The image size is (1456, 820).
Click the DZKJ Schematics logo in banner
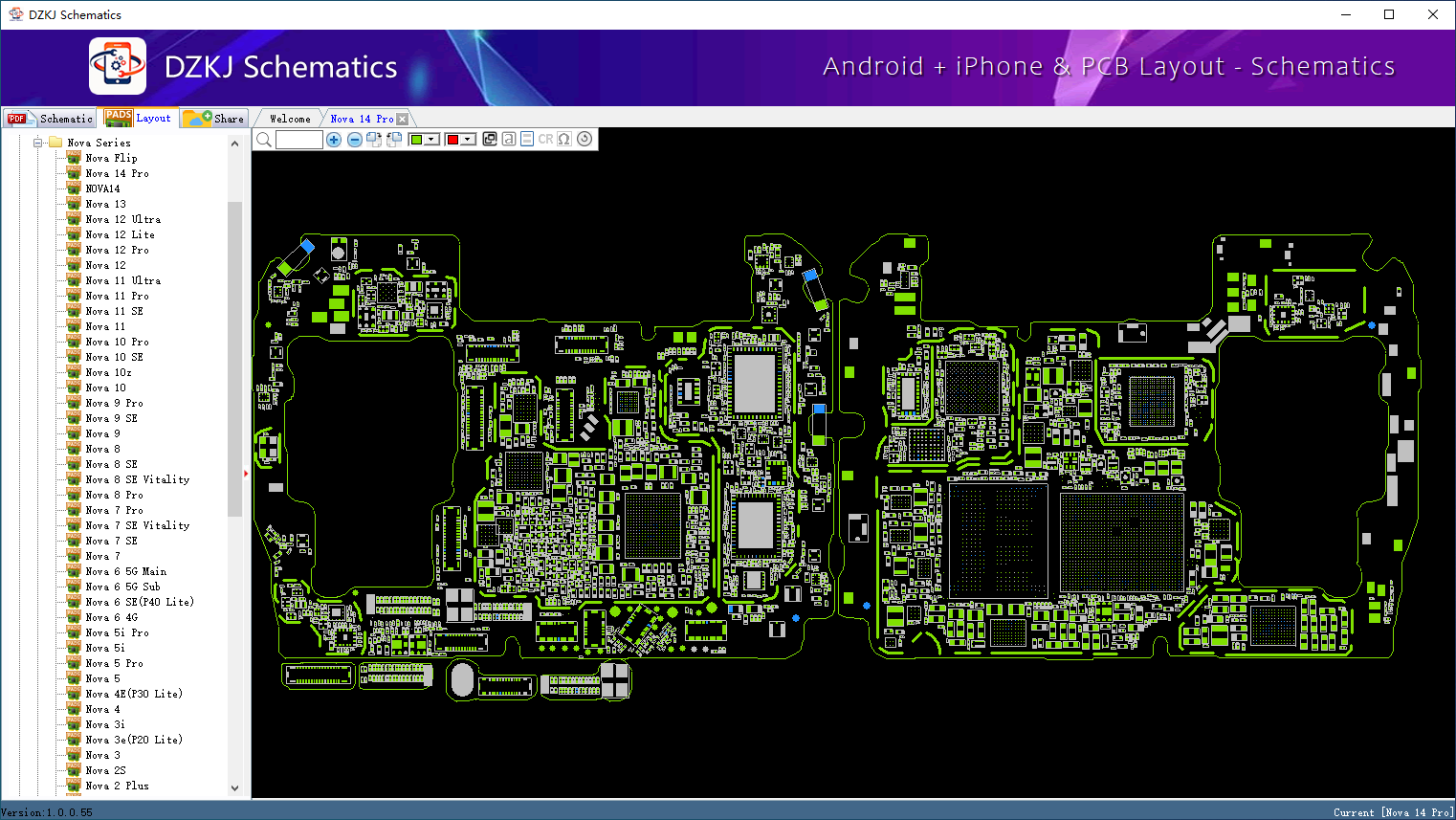coord(118,66)
